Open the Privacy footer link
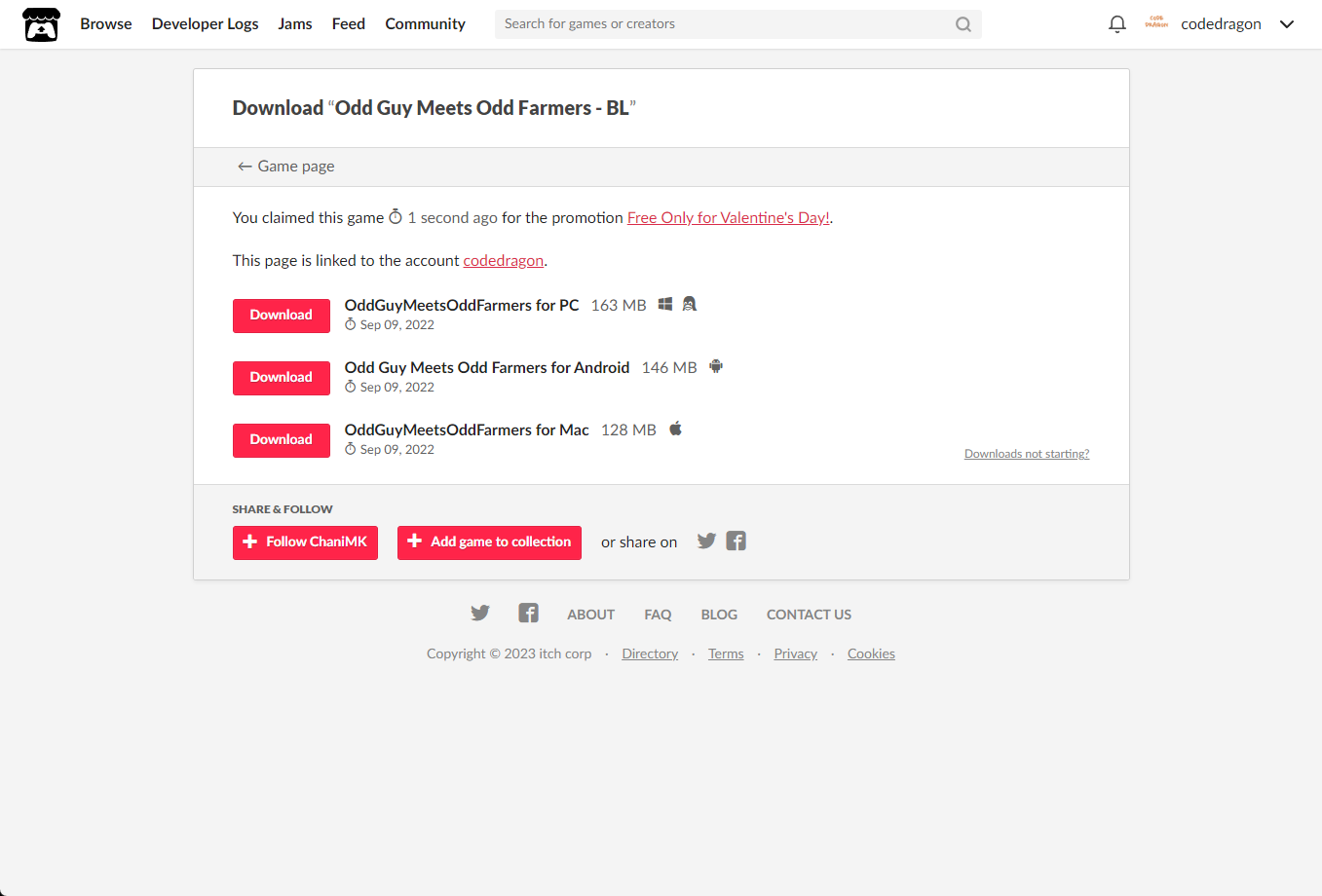Image resolution: width=1322 pixels, height=896 pixels. point(796,653)
